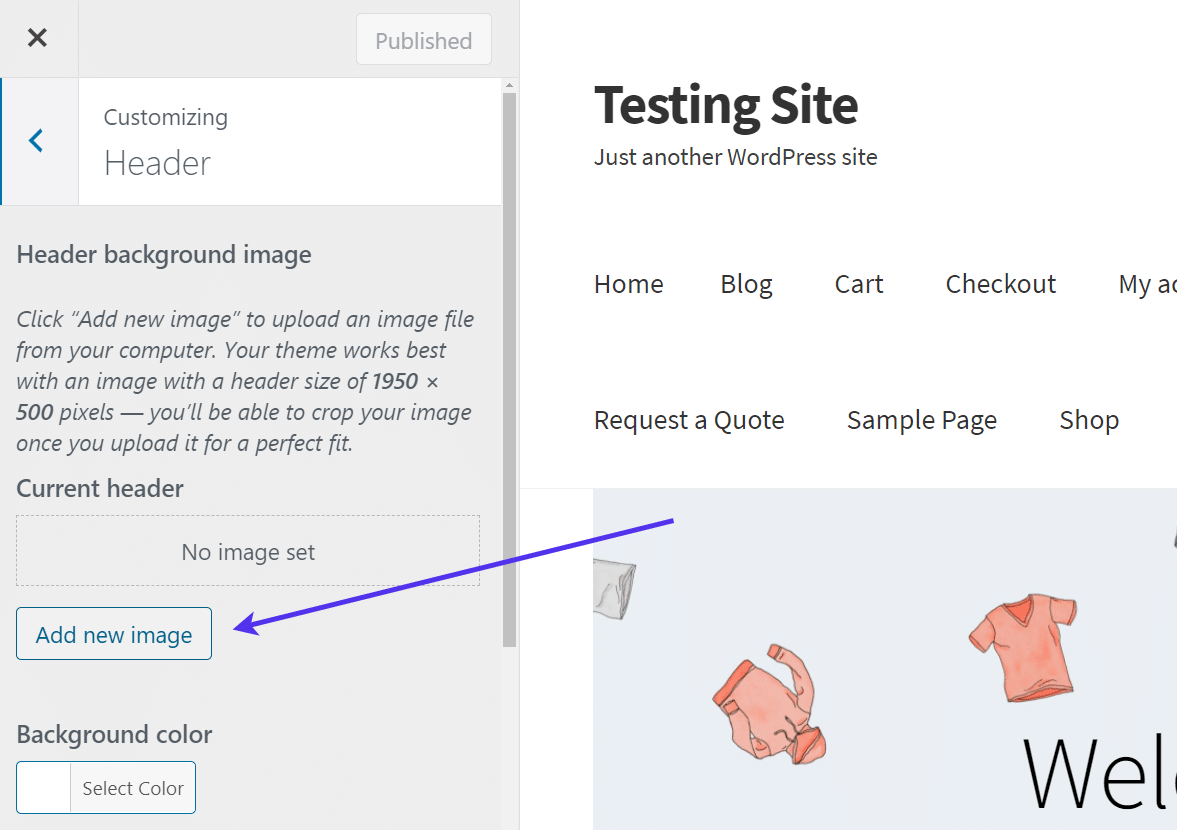The height and width of the screenshot is (830, 1177).
Task: Open the Blog menu link
Action: 745,284
